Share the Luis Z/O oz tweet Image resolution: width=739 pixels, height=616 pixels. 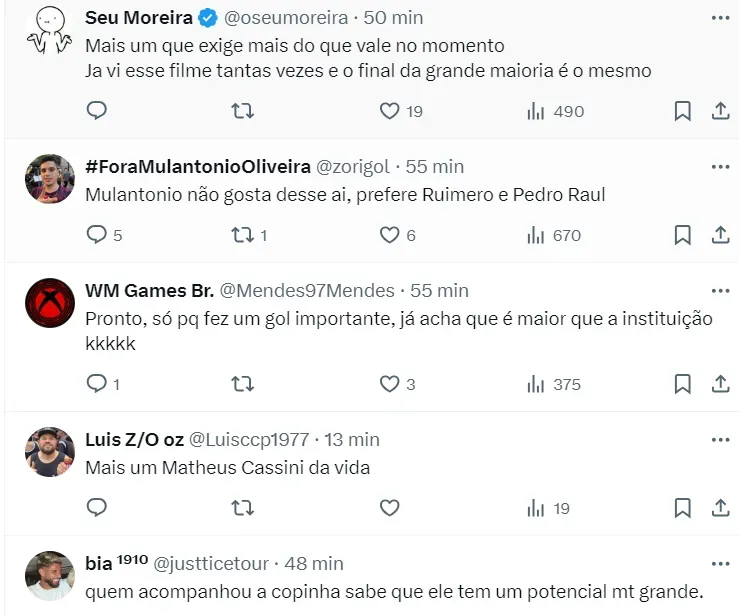(720, 508)
